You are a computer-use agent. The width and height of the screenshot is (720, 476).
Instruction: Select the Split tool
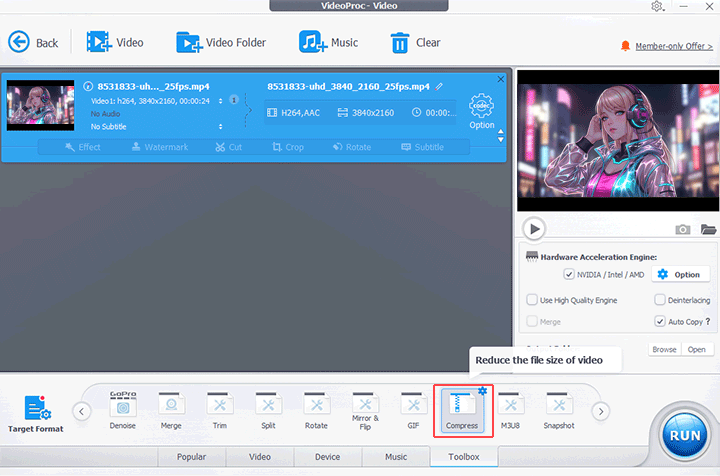point(268,410)
